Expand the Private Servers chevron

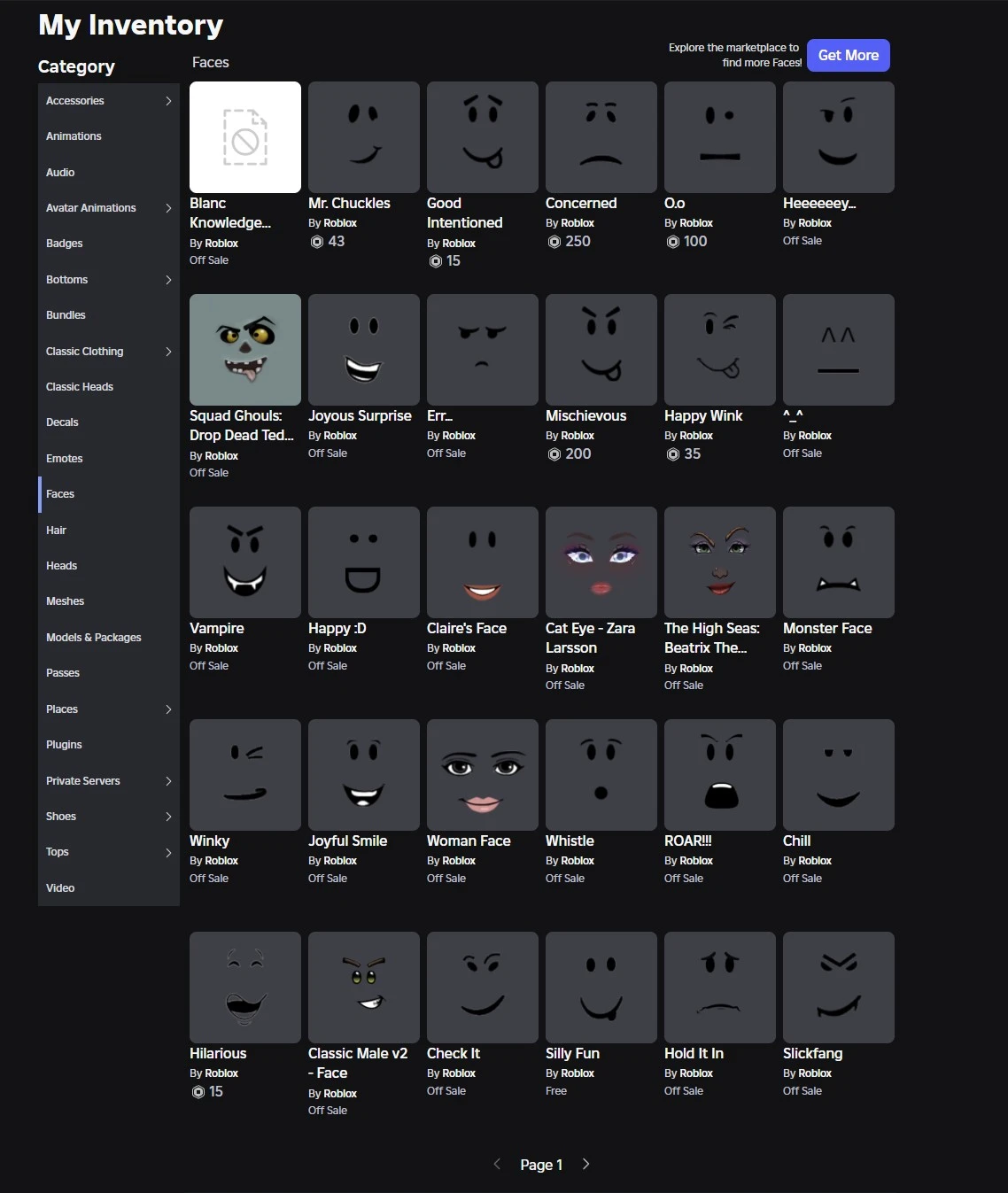pos(168,781)
